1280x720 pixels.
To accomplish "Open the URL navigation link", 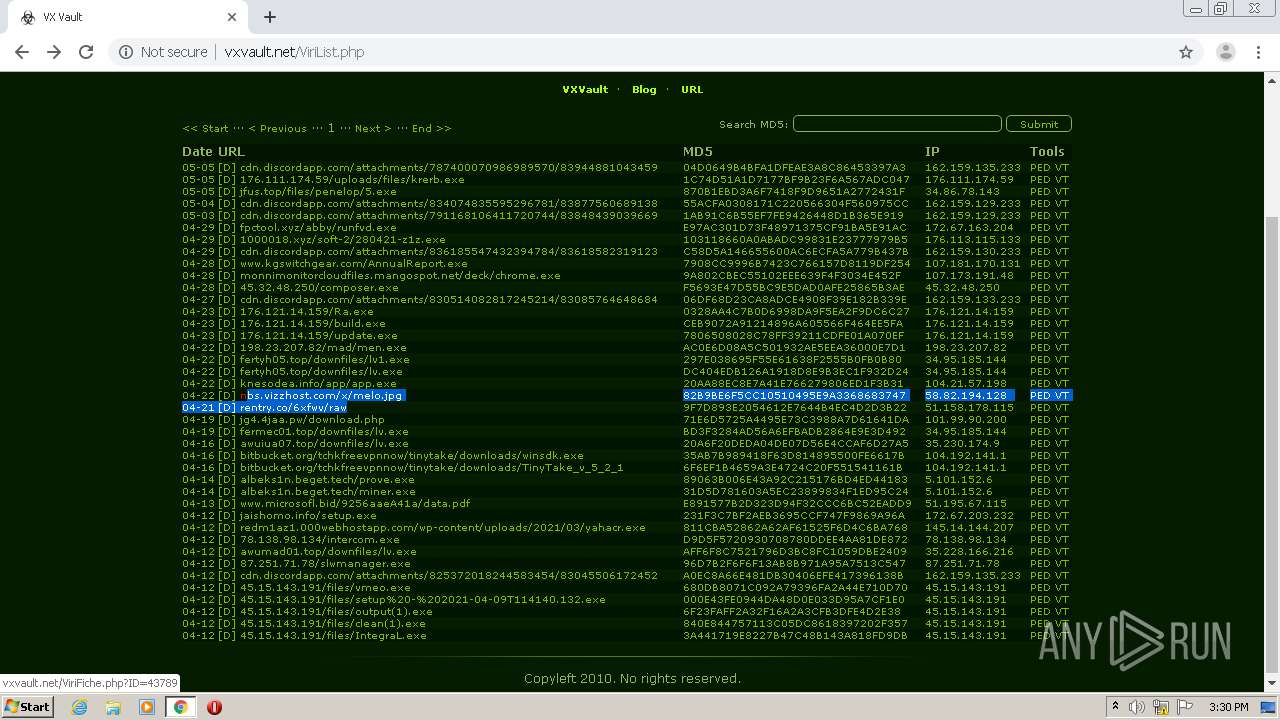I will [692, 89].
